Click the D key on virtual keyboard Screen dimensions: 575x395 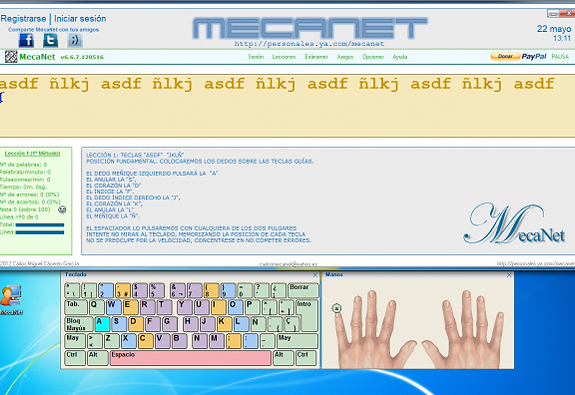click(x=136, y=324)
